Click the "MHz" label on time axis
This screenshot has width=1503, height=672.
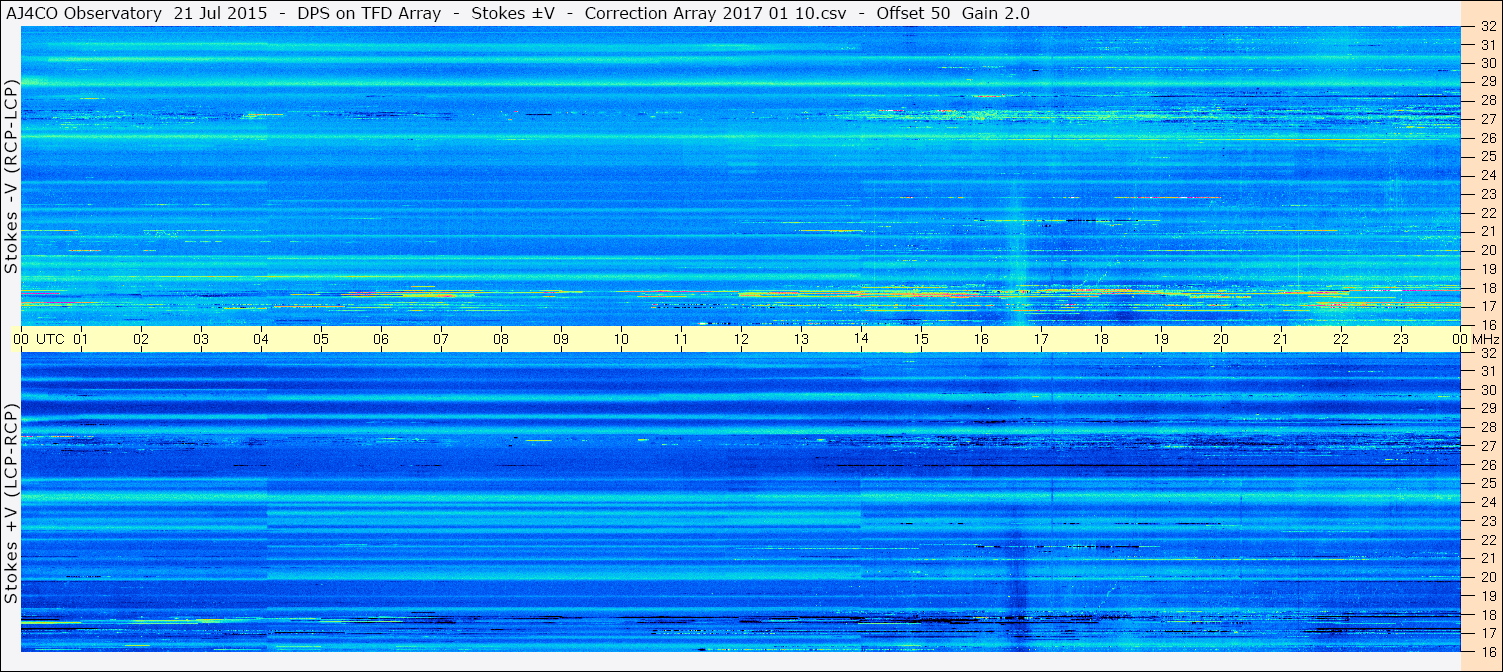[x=1486, y=339]
